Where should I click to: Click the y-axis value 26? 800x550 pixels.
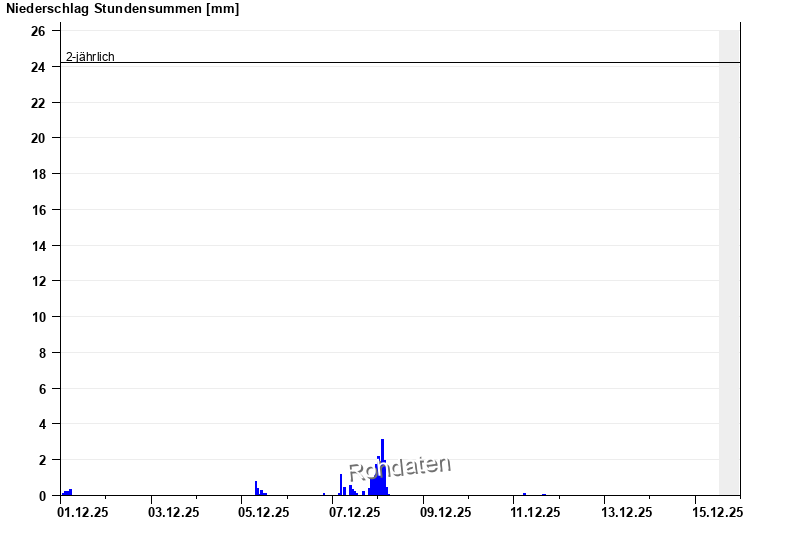pyautogui.click(x=38, y=31)
